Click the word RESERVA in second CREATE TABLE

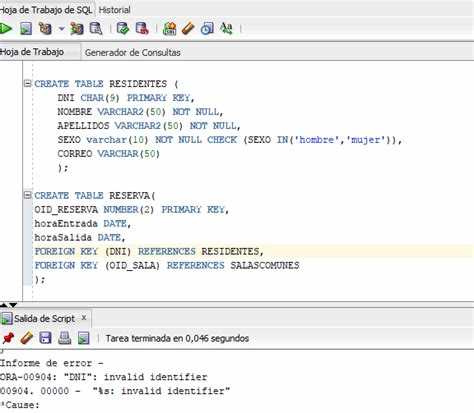130,196
